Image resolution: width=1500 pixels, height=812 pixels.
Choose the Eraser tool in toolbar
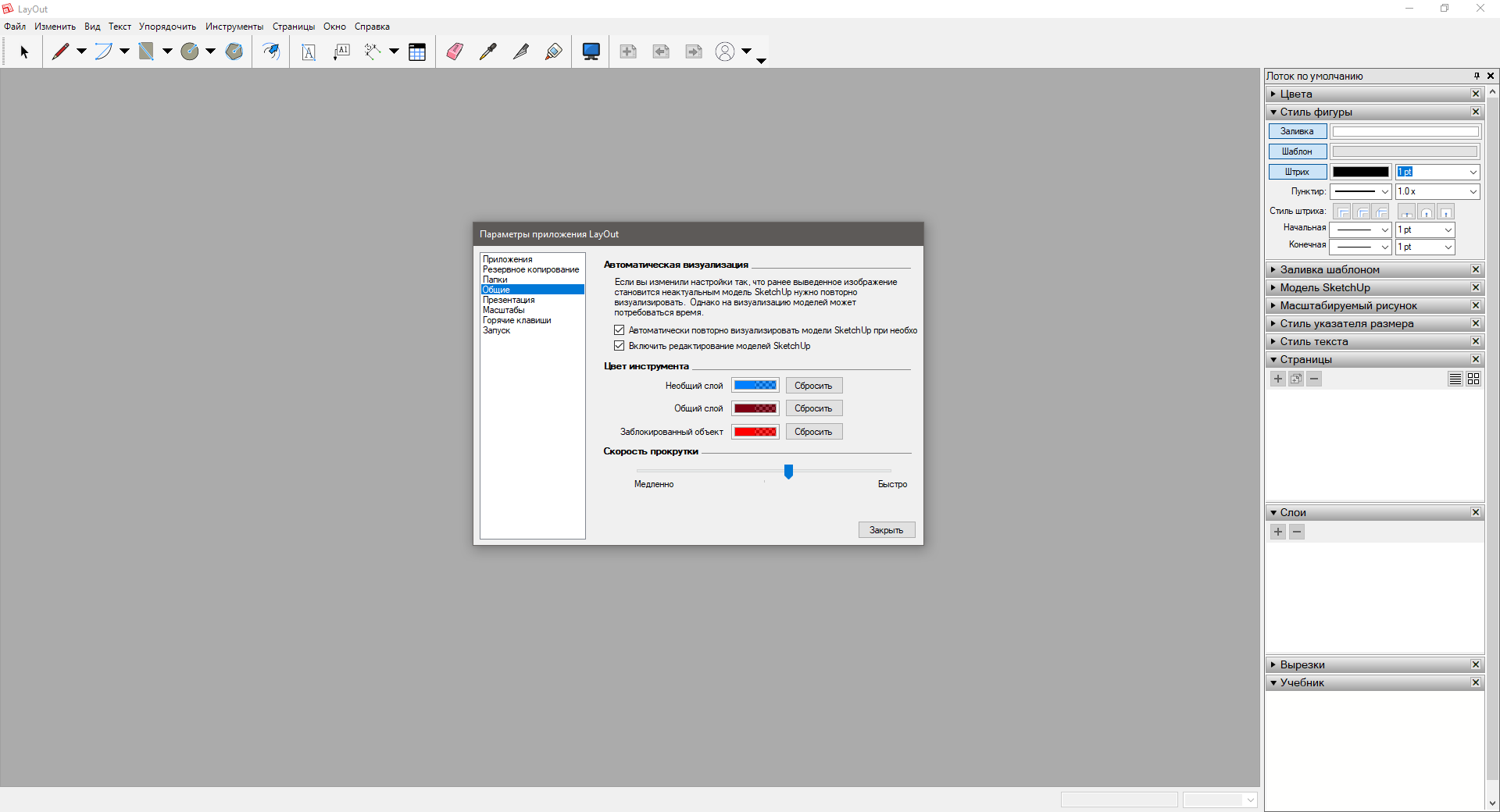tap(455, 52)
